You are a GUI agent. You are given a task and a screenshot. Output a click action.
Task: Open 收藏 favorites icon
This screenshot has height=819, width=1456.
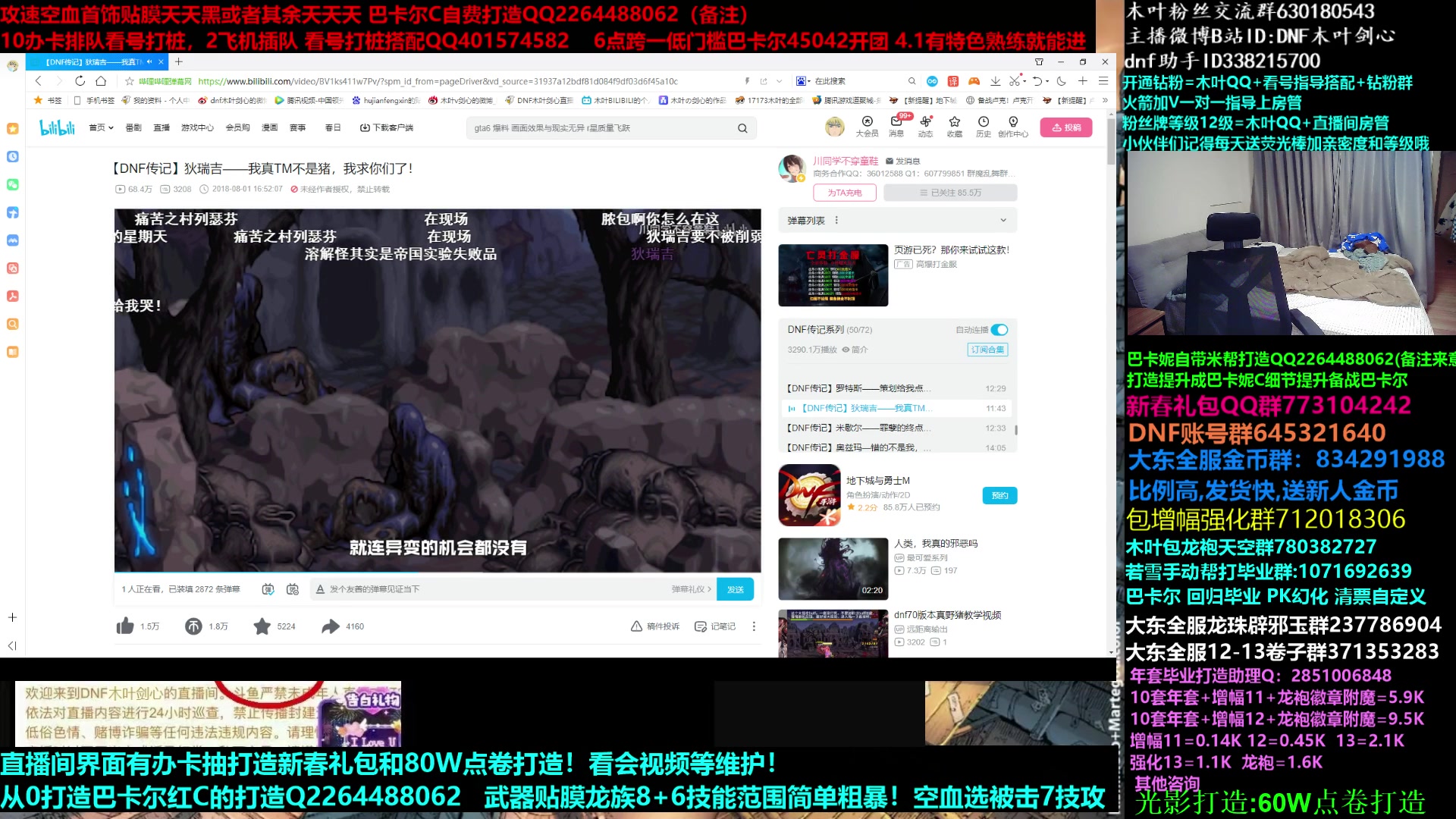click(x=954, y=126)
